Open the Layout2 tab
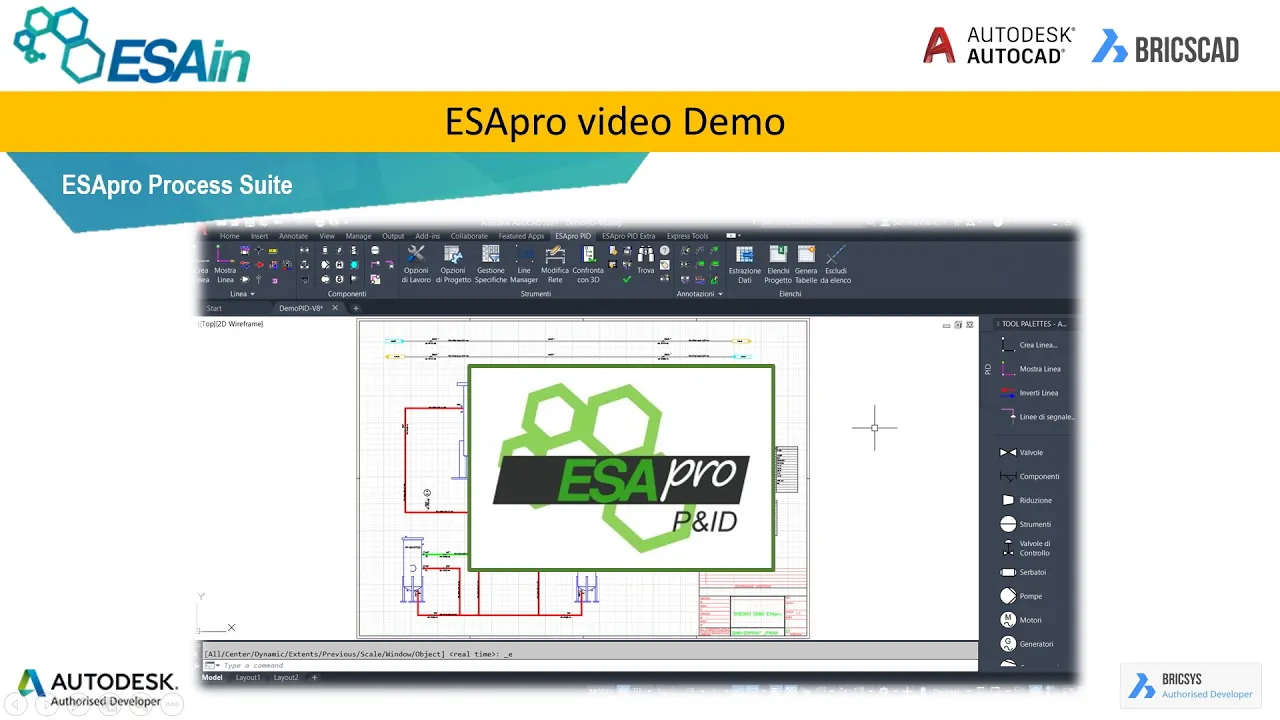The image size is (1280, 720). (x=286, y=677)
